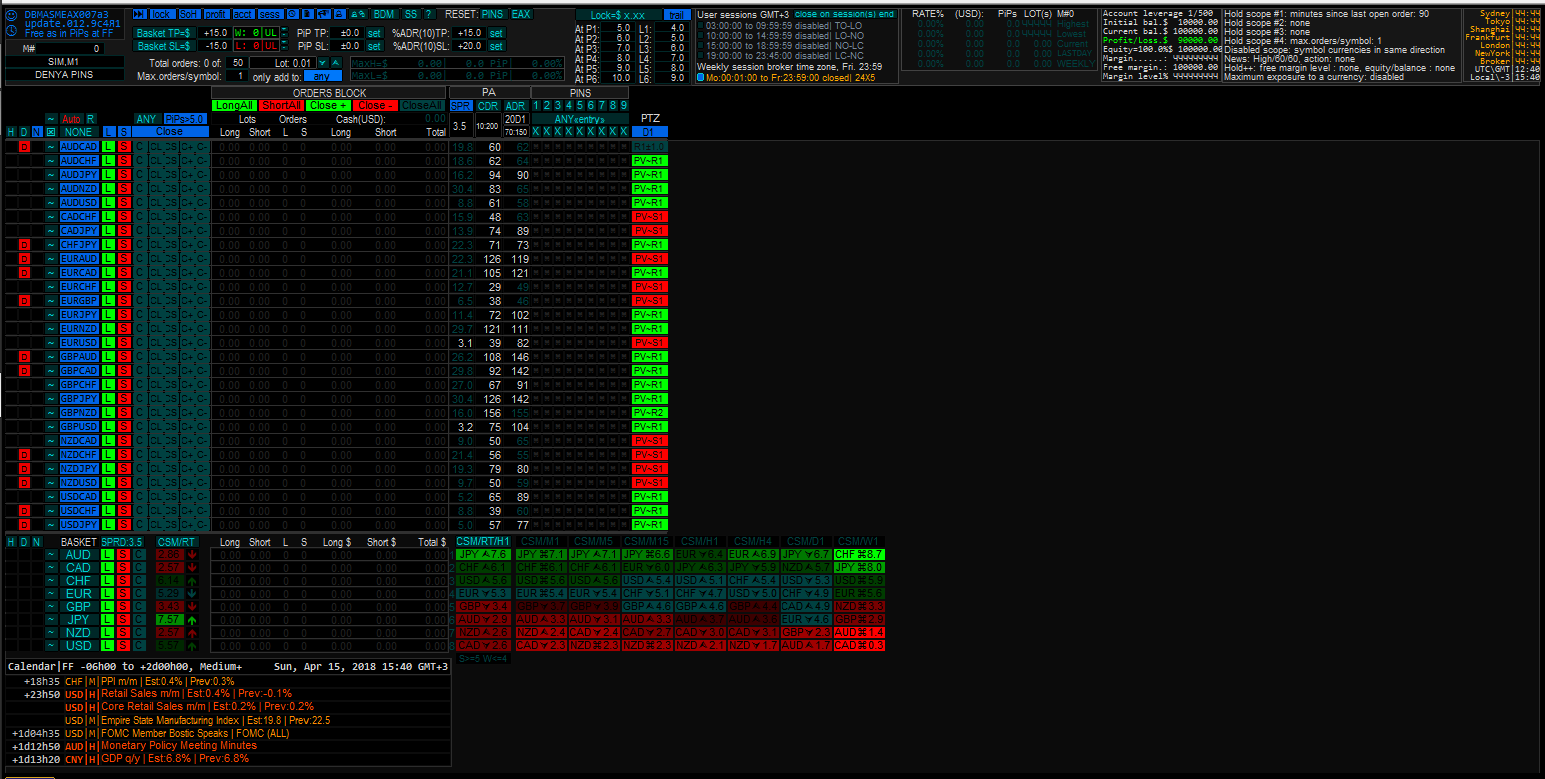
Task: Click the red S button for USDJPY
Action: coord(124,524)
